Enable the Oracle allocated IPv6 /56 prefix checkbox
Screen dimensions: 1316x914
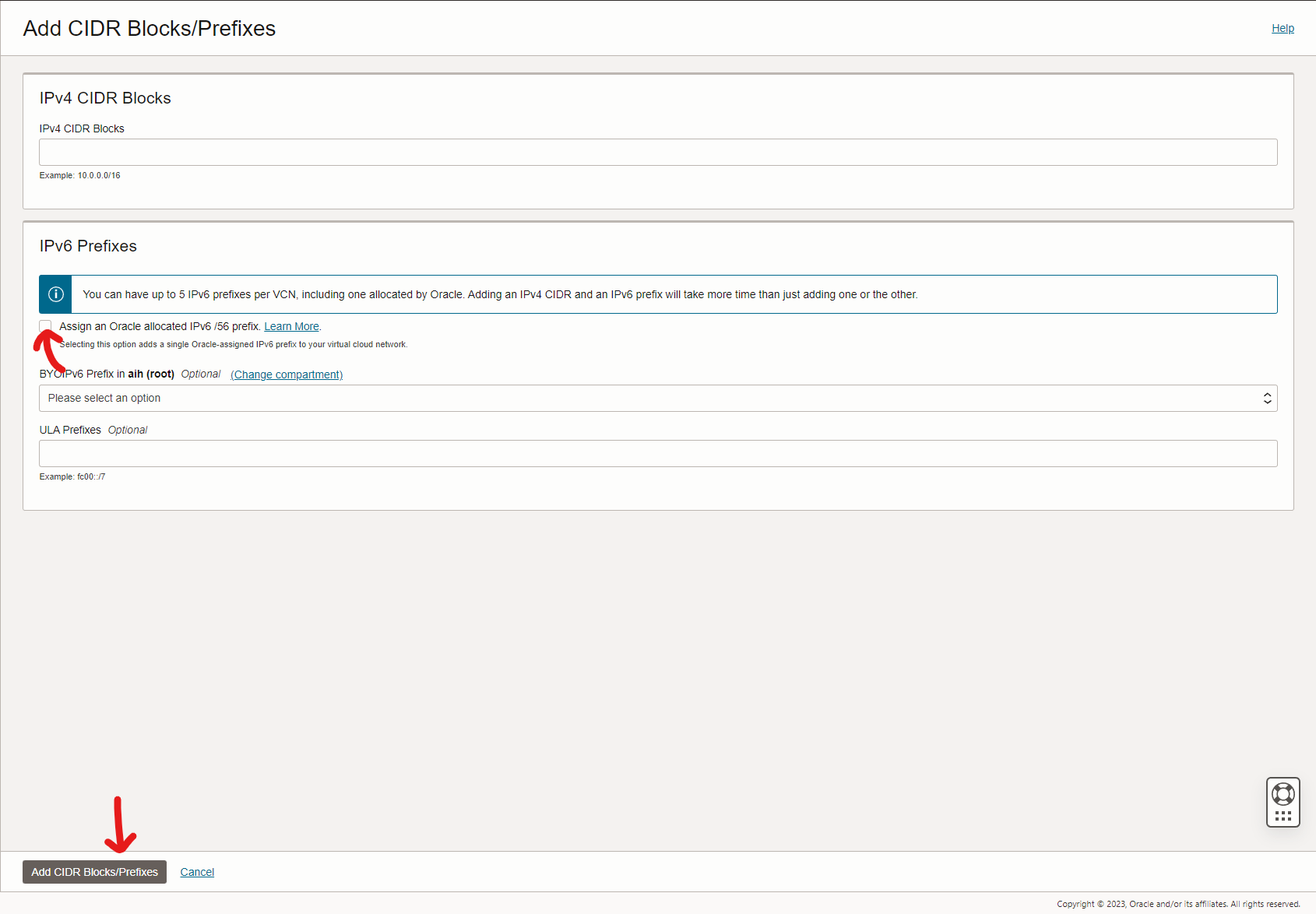46,326
